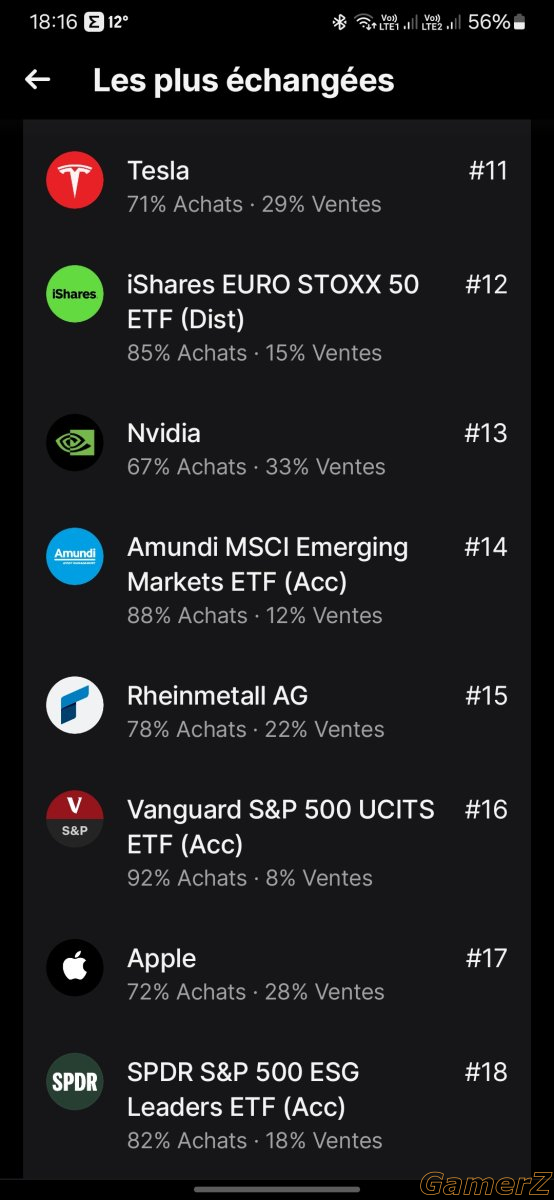Tap the Apple logo icon

(75, 968)
